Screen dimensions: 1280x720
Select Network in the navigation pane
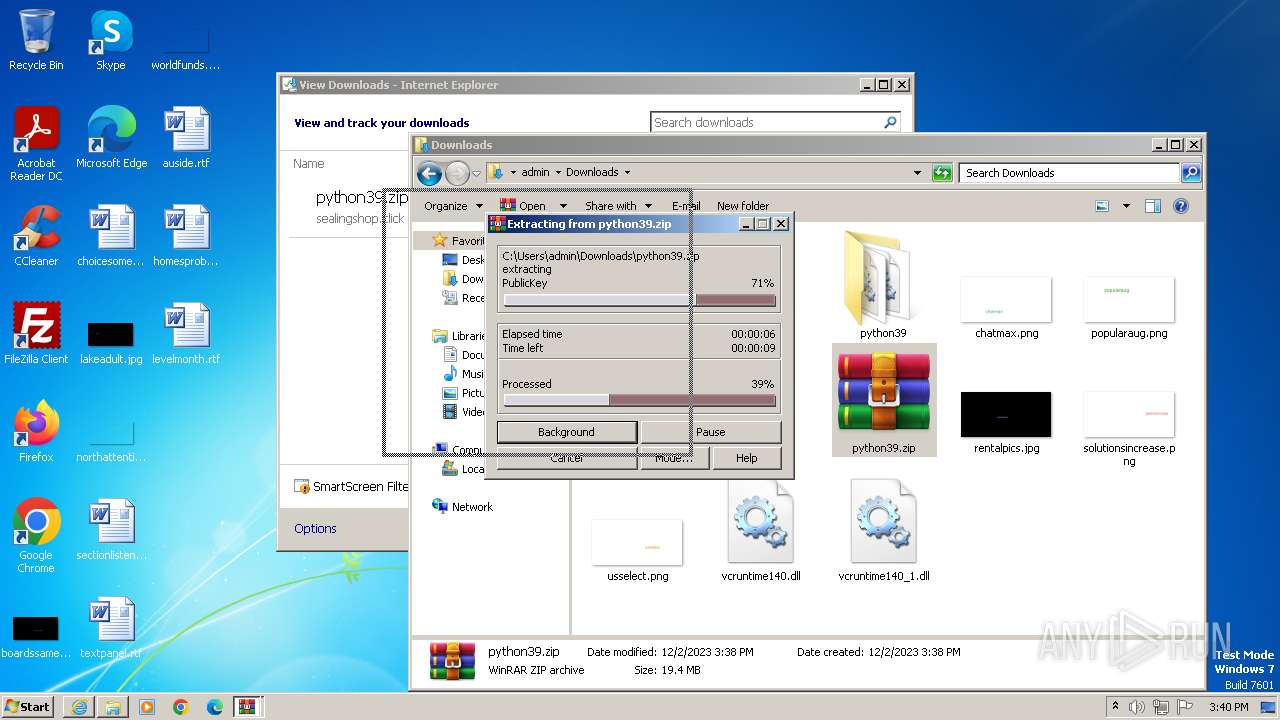472,507
